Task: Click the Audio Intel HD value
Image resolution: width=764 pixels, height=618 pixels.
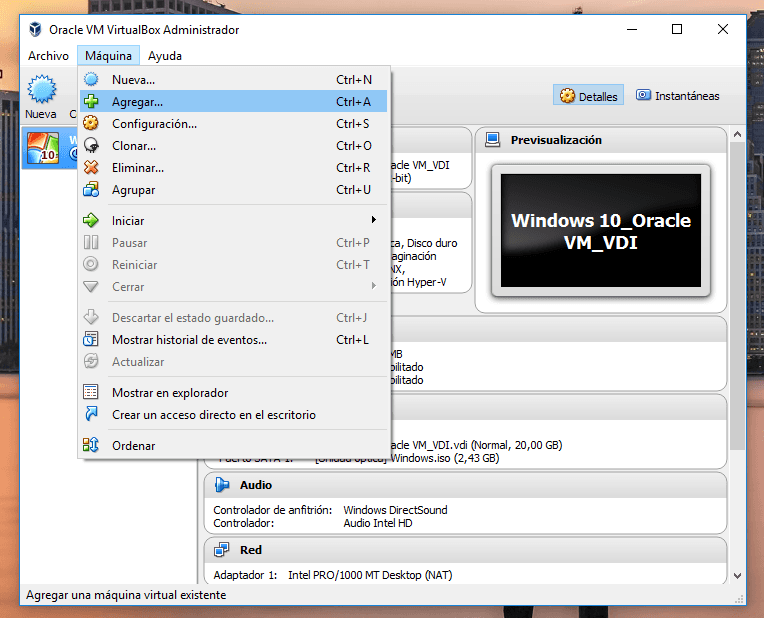Action: (x=378, y=523)
